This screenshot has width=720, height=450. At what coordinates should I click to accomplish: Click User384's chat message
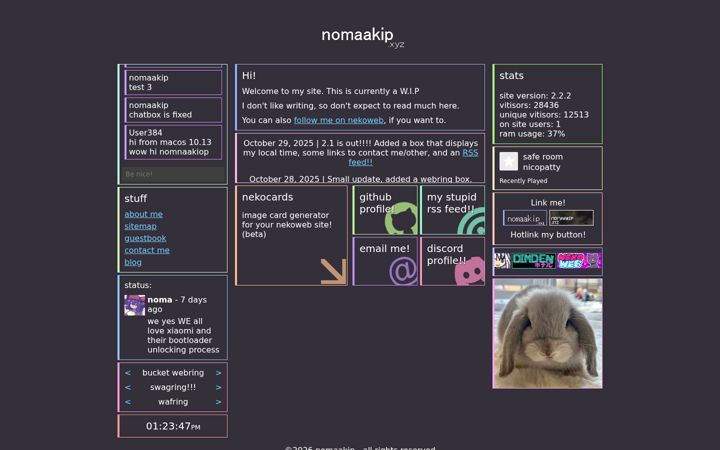[x=173, y=142]
